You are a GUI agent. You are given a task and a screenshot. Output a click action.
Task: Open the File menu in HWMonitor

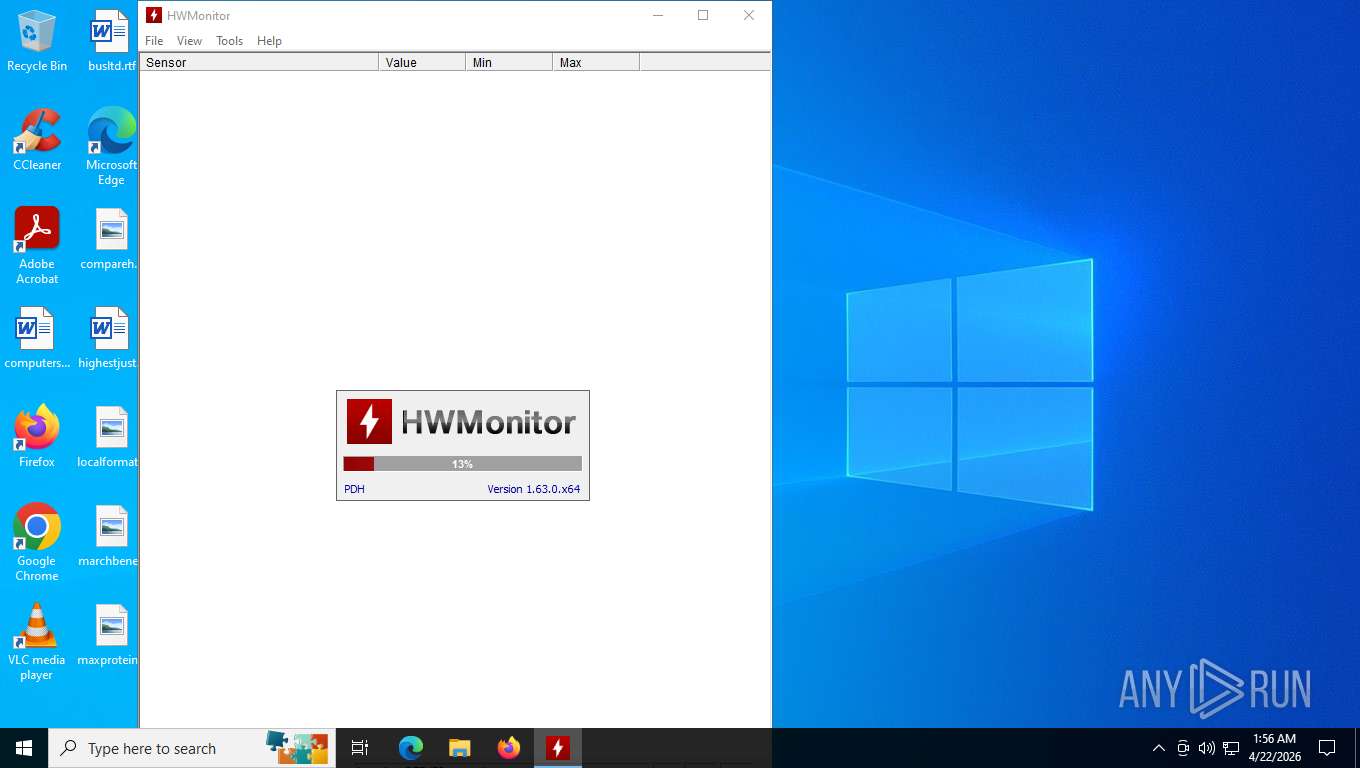154,41
